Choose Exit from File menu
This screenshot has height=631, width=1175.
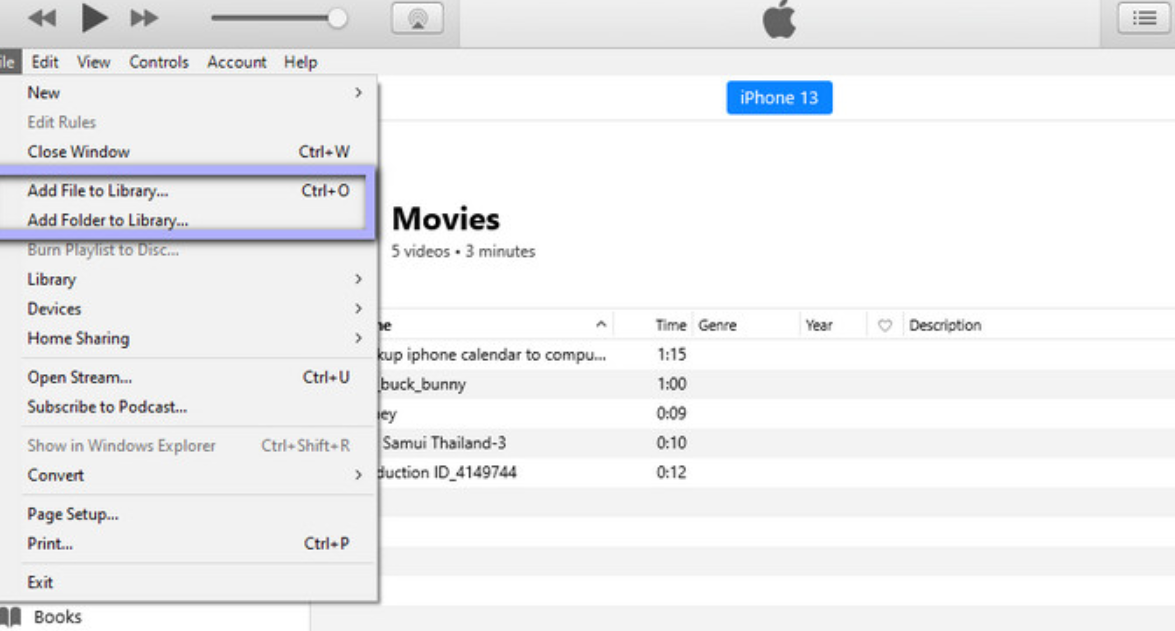tap(188, 582)
